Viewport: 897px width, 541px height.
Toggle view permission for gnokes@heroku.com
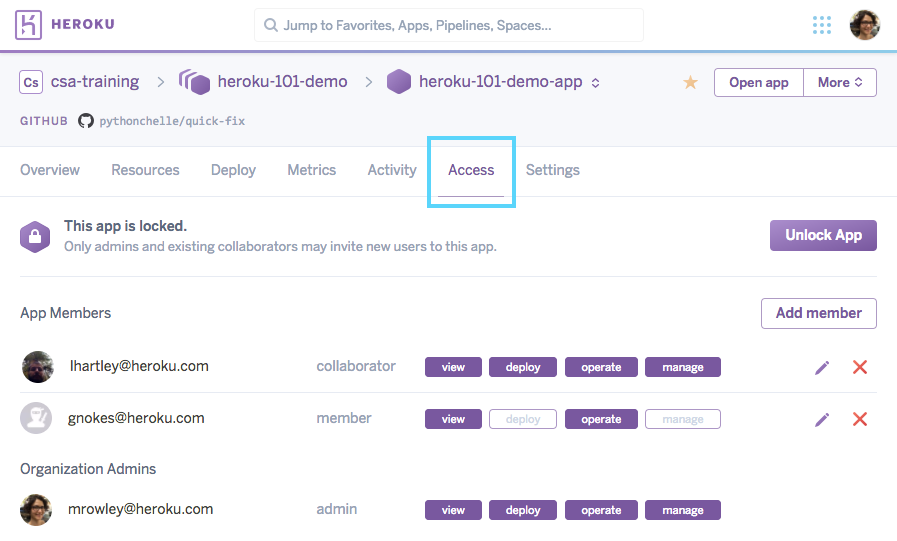[x=453, y=419]
